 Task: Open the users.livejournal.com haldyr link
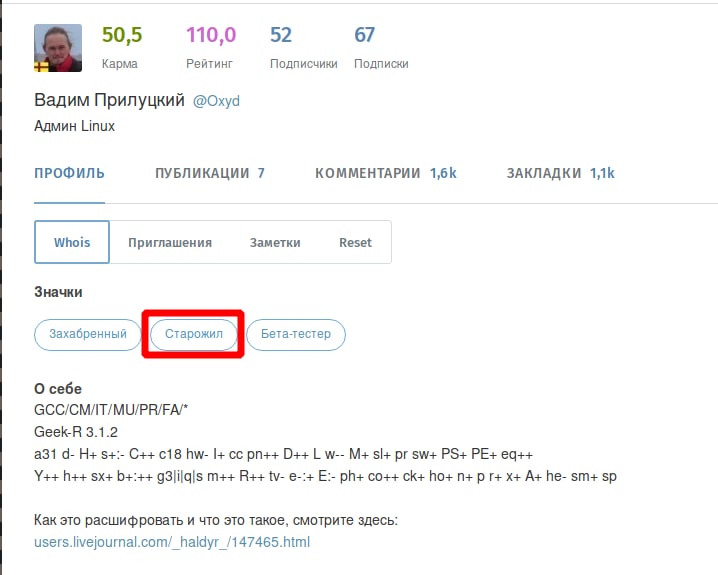pos(172,542)
